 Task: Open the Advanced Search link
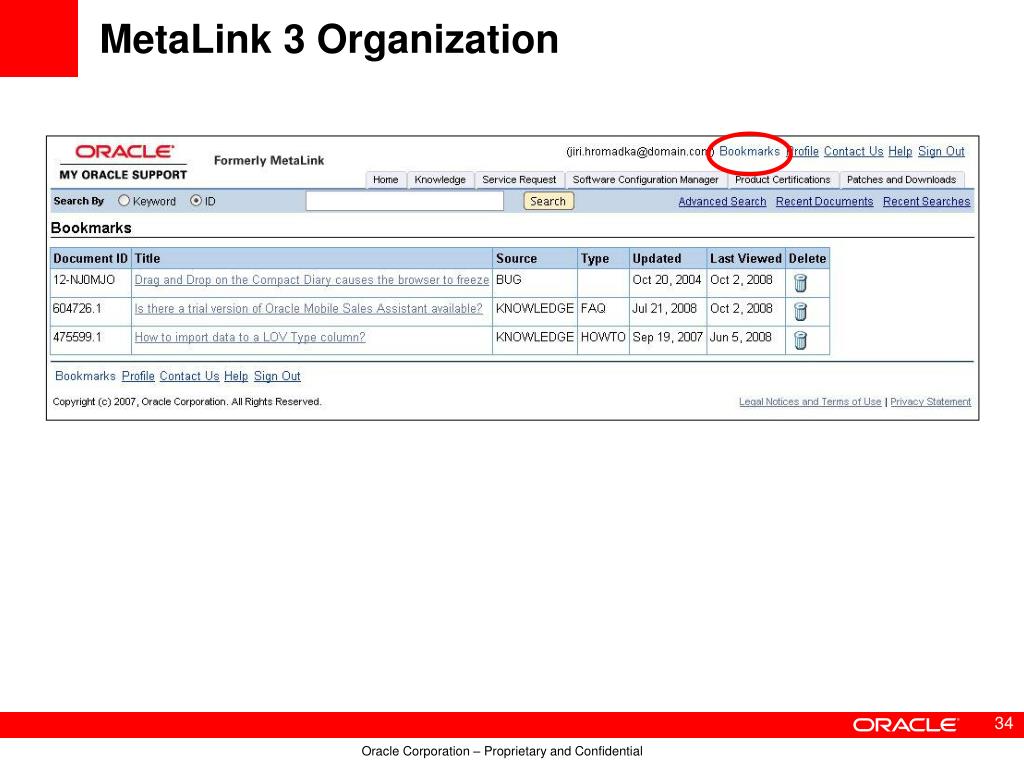click(722, 202)
